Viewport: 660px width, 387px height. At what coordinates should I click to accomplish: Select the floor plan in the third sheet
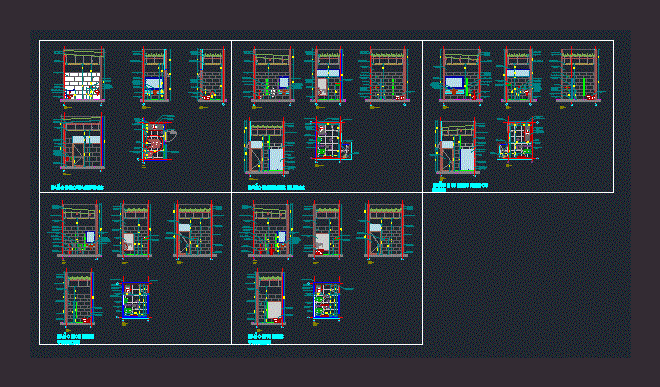pyautogui.click(x=519, y=140)
